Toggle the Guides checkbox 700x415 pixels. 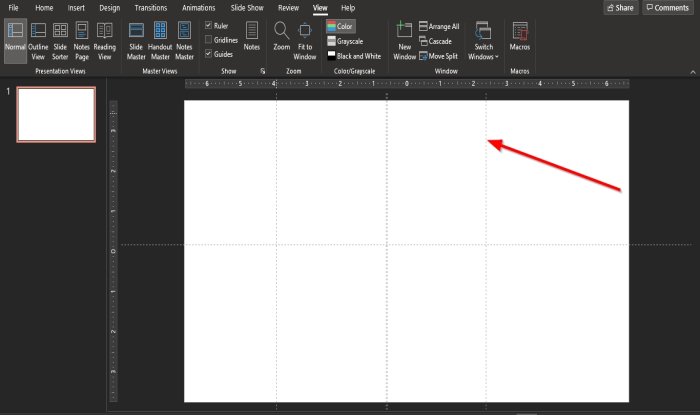[208, 54]
